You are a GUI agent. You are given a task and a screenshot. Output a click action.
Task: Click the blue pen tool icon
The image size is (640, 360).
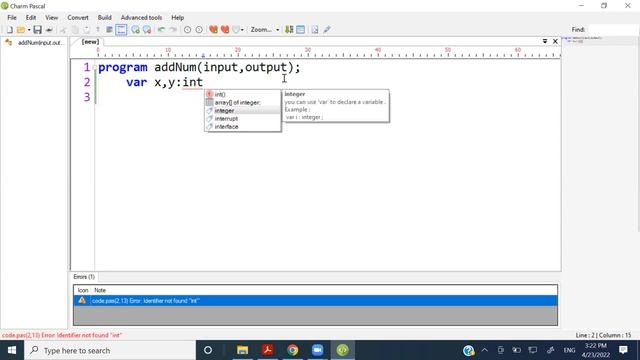click(x=327, y=30)
